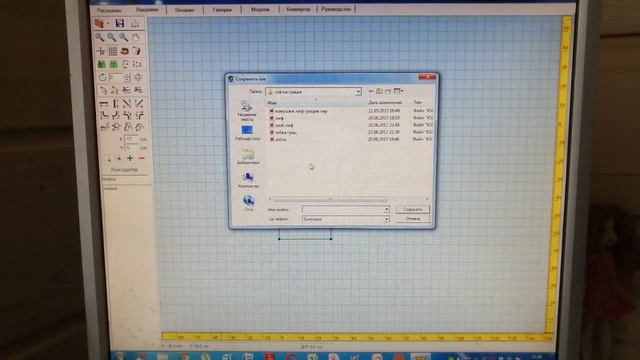
Task: Click the red magnet snap icon
Action: point(124,51)
